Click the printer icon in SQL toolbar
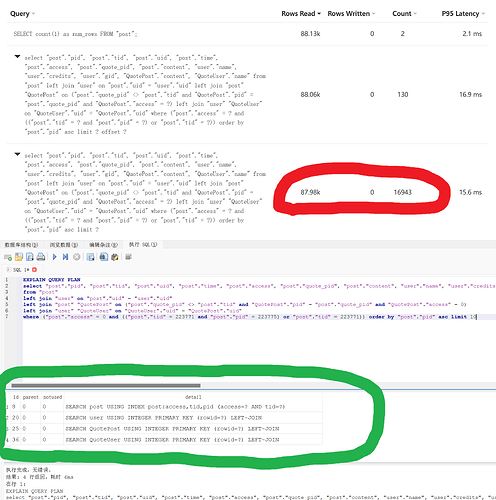The width and height of the screenshot is (496, 500). point(41,257)
